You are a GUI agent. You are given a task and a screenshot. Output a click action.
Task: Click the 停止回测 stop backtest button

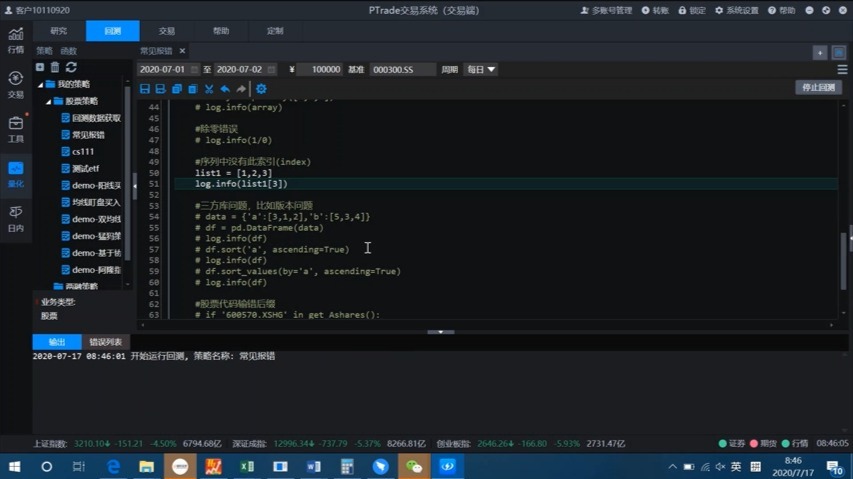[x=818, y=88]
